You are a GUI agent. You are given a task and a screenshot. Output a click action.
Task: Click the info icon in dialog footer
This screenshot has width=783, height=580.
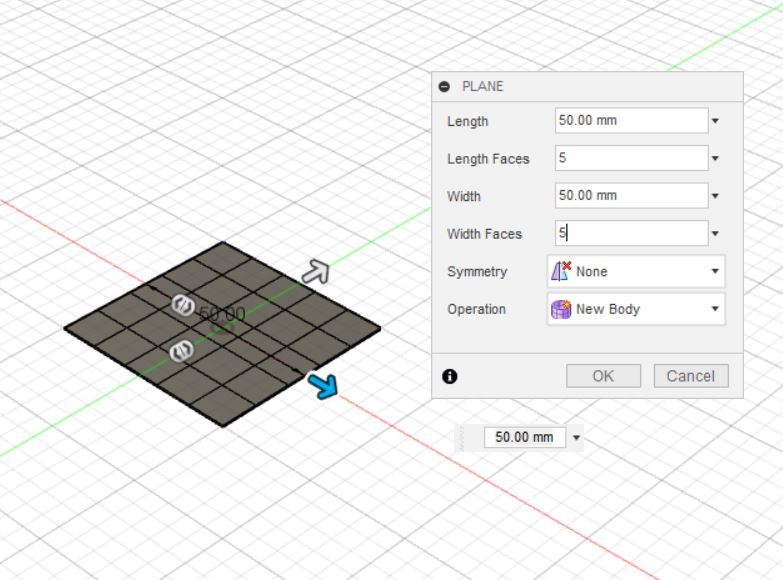[x=449, y=376]
